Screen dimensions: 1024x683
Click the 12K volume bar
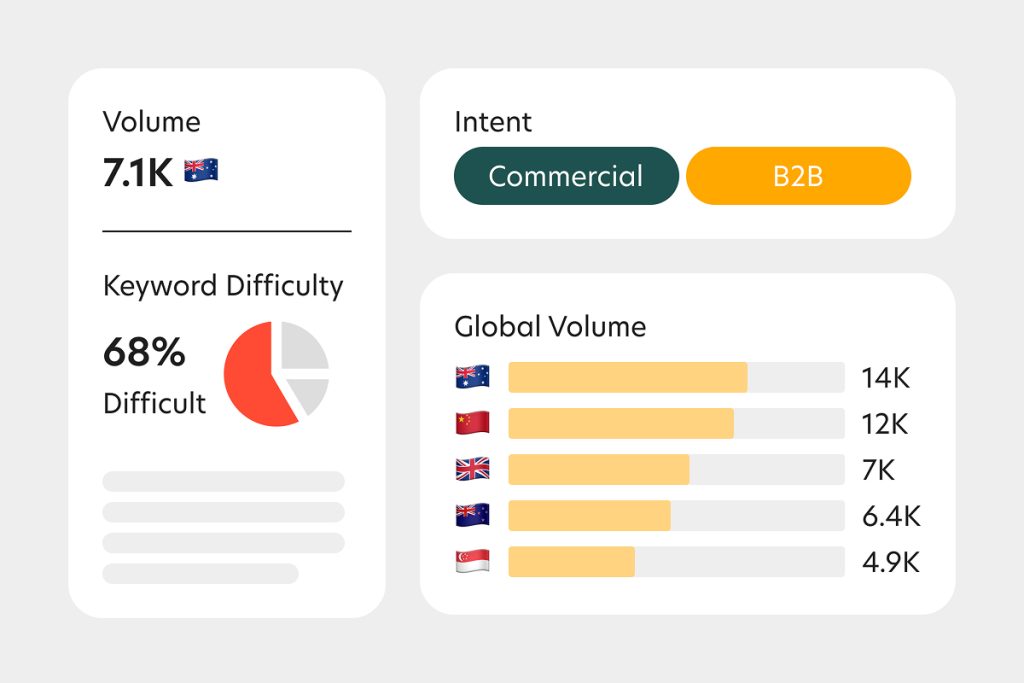point(620,423)
